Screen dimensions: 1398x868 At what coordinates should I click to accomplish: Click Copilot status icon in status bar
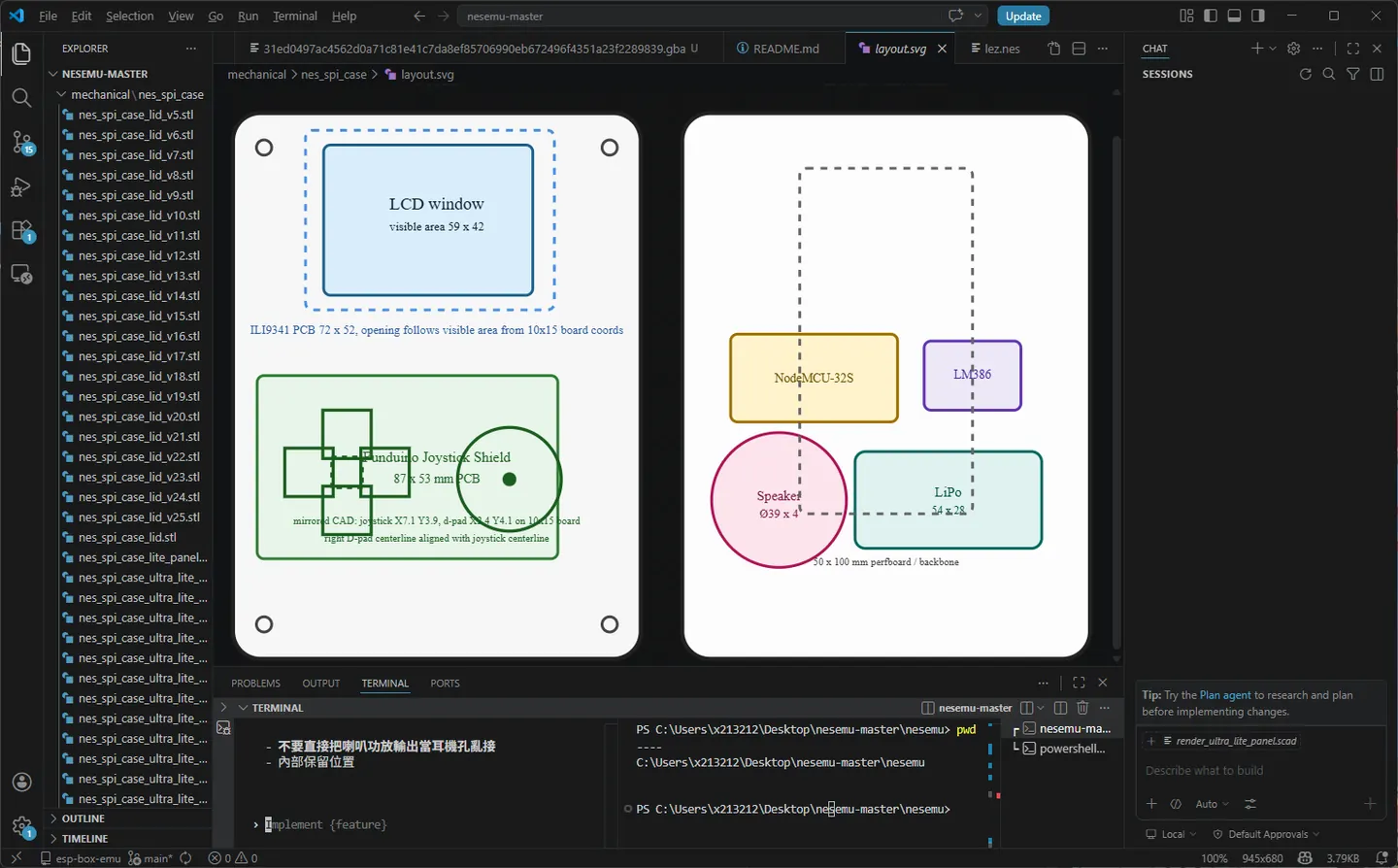click(1305, 858)
